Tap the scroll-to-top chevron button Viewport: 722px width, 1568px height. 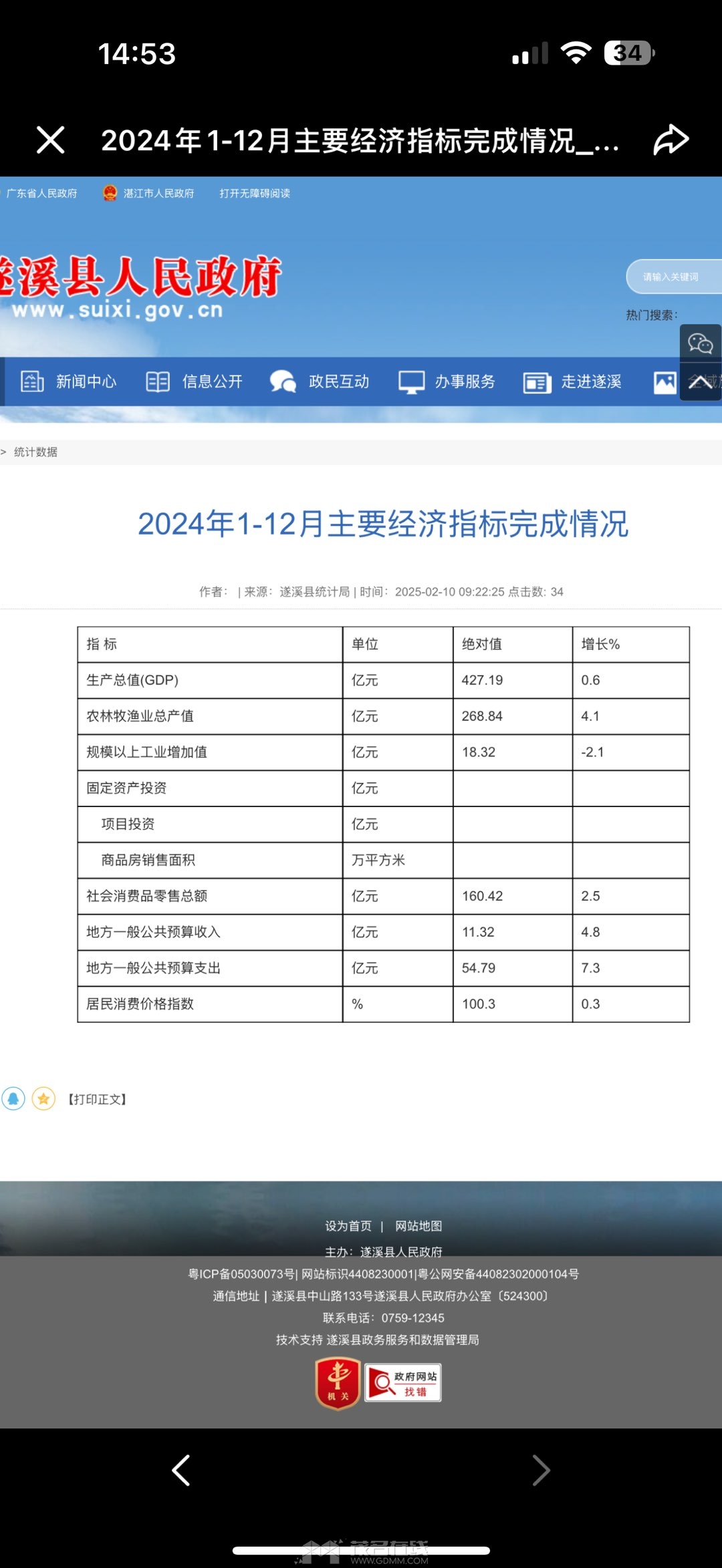pos(700,381)
